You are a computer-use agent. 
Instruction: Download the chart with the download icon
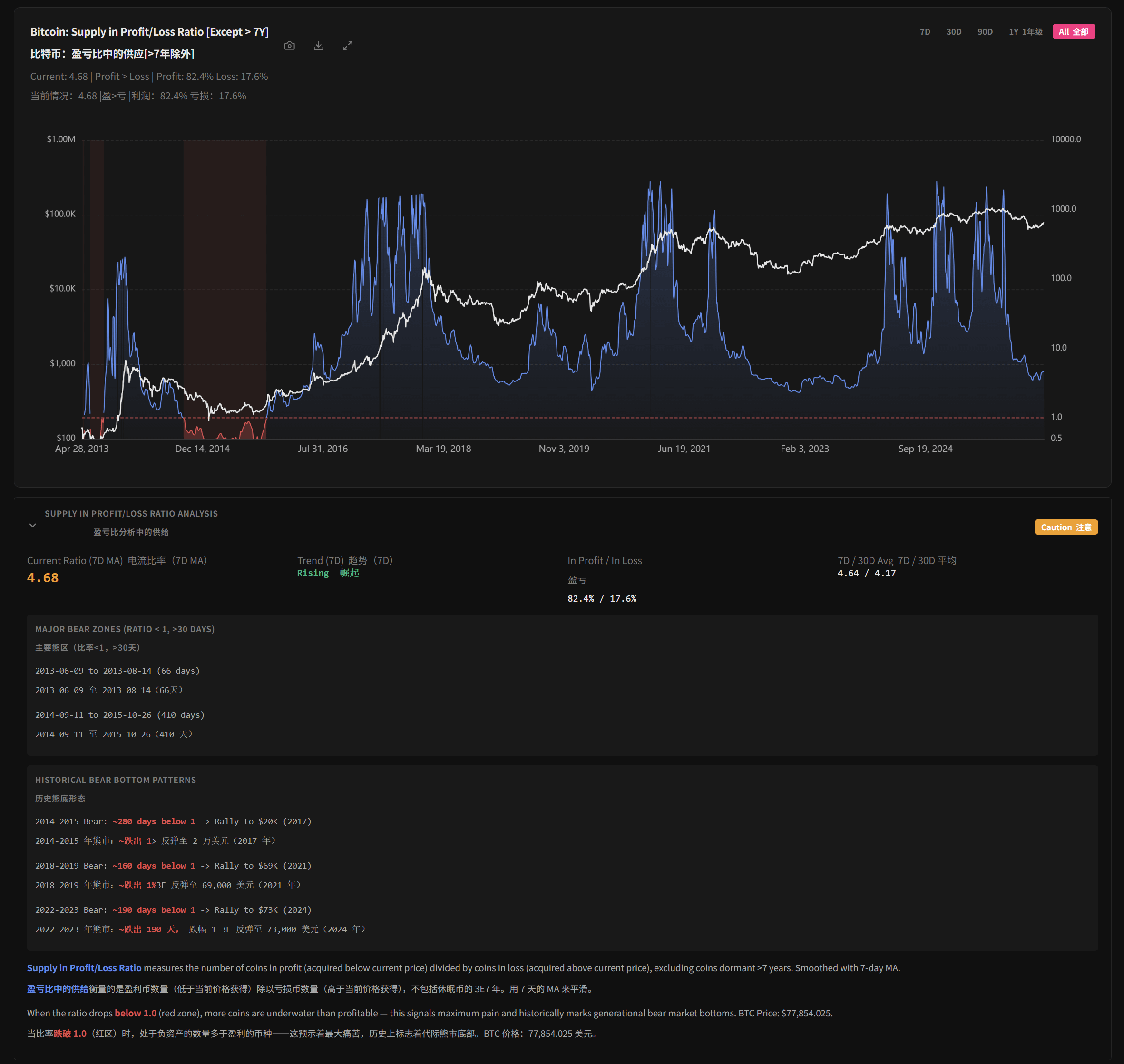pyautogui.click(x=319, y=46)
